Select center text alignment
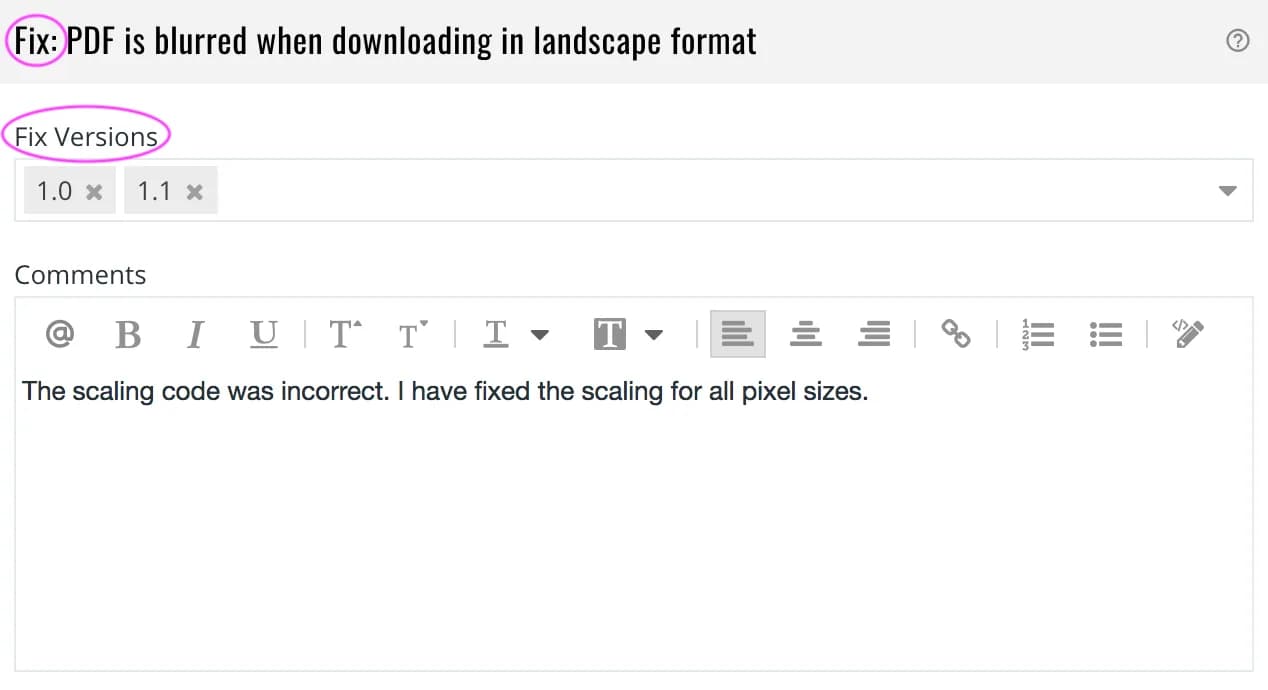 point(806,334)
